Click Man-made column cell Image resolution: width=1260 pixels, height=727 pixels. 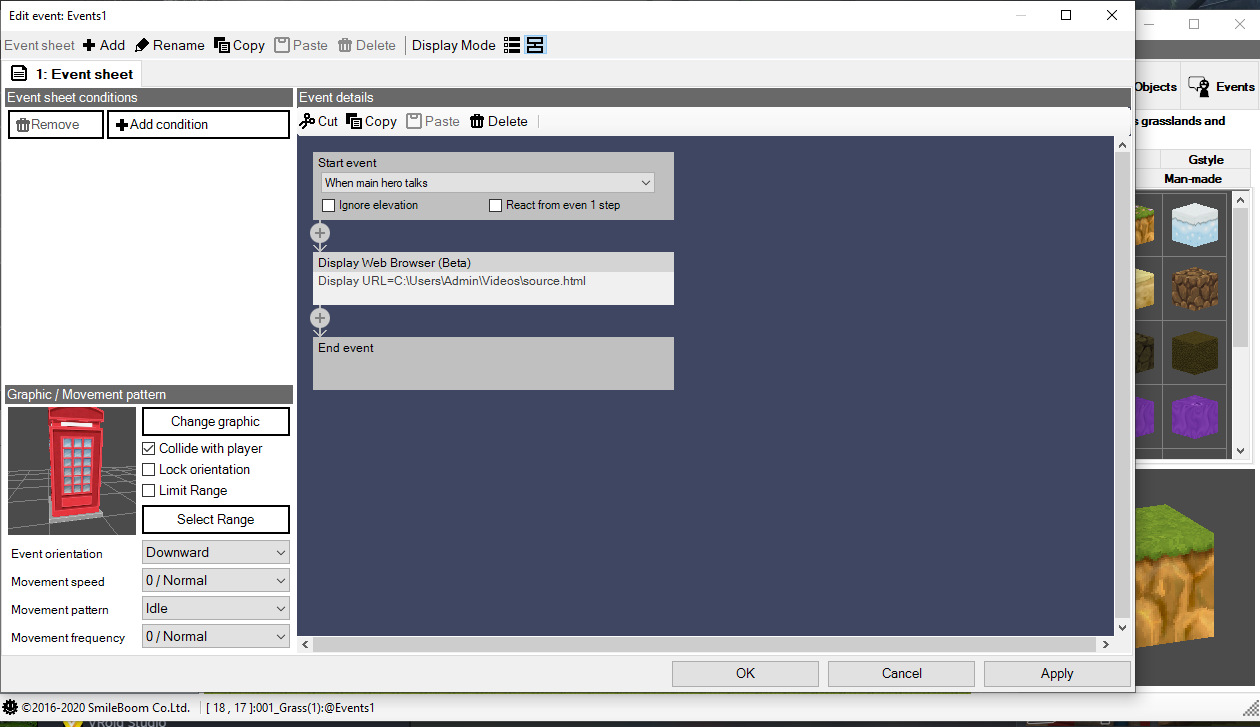(1192, 179)
